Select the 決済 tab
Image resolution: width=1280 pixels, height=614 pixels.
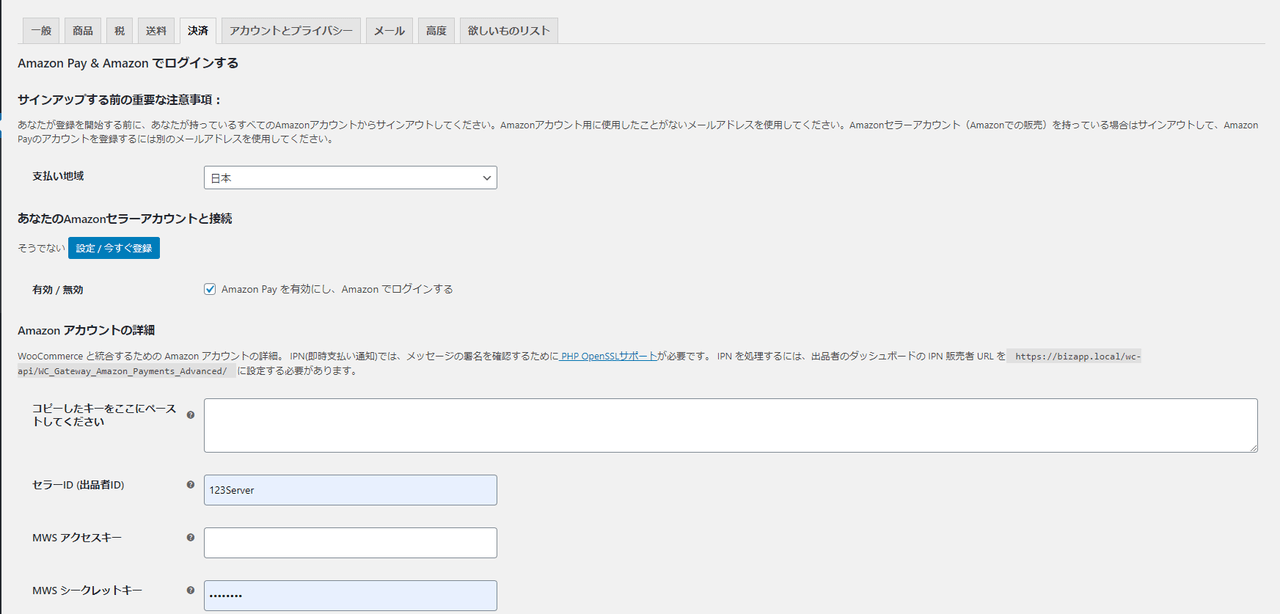198,31
